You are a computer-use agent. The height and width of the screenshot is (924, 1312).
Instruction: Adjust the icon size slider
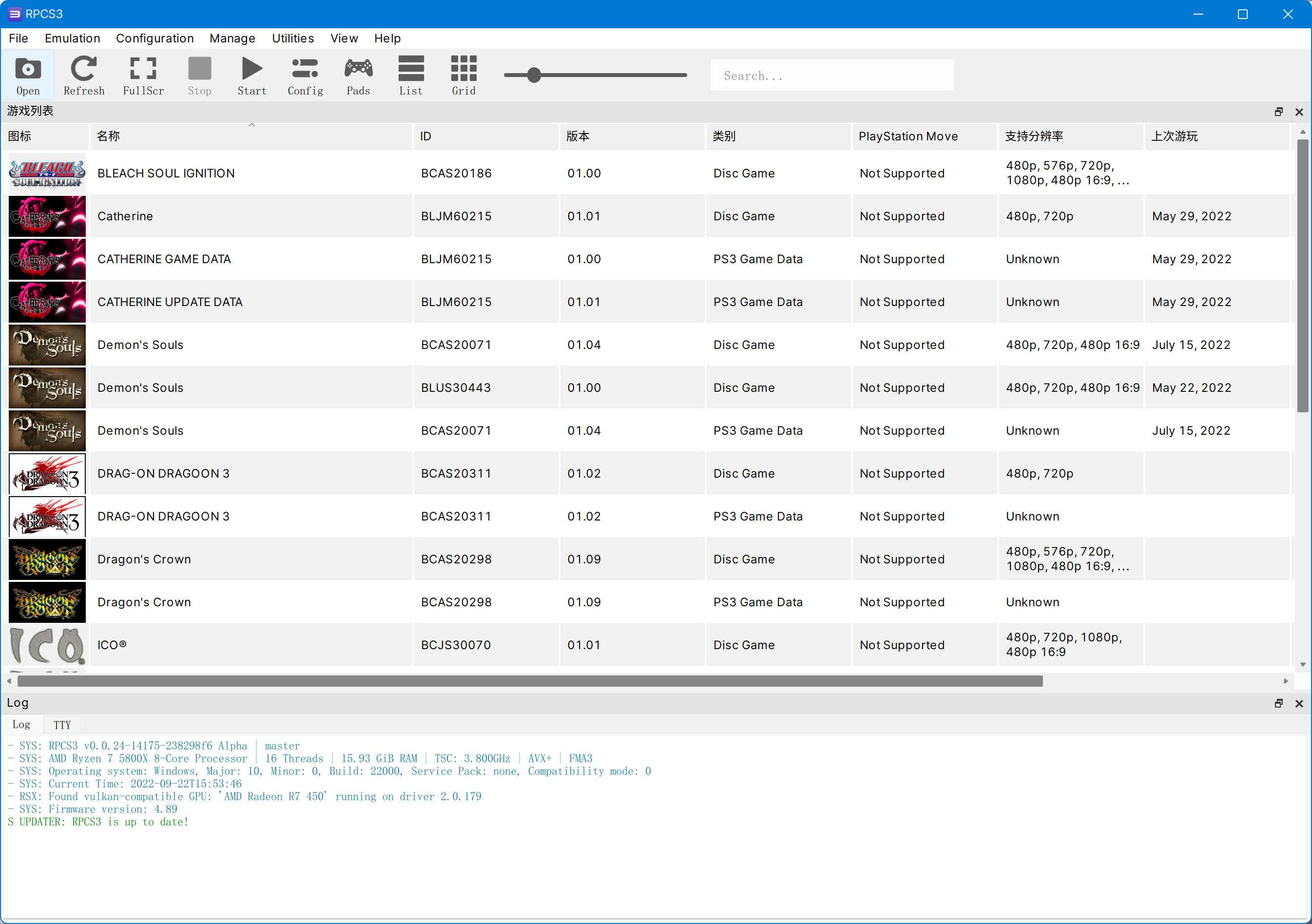(x=534, y=75)
